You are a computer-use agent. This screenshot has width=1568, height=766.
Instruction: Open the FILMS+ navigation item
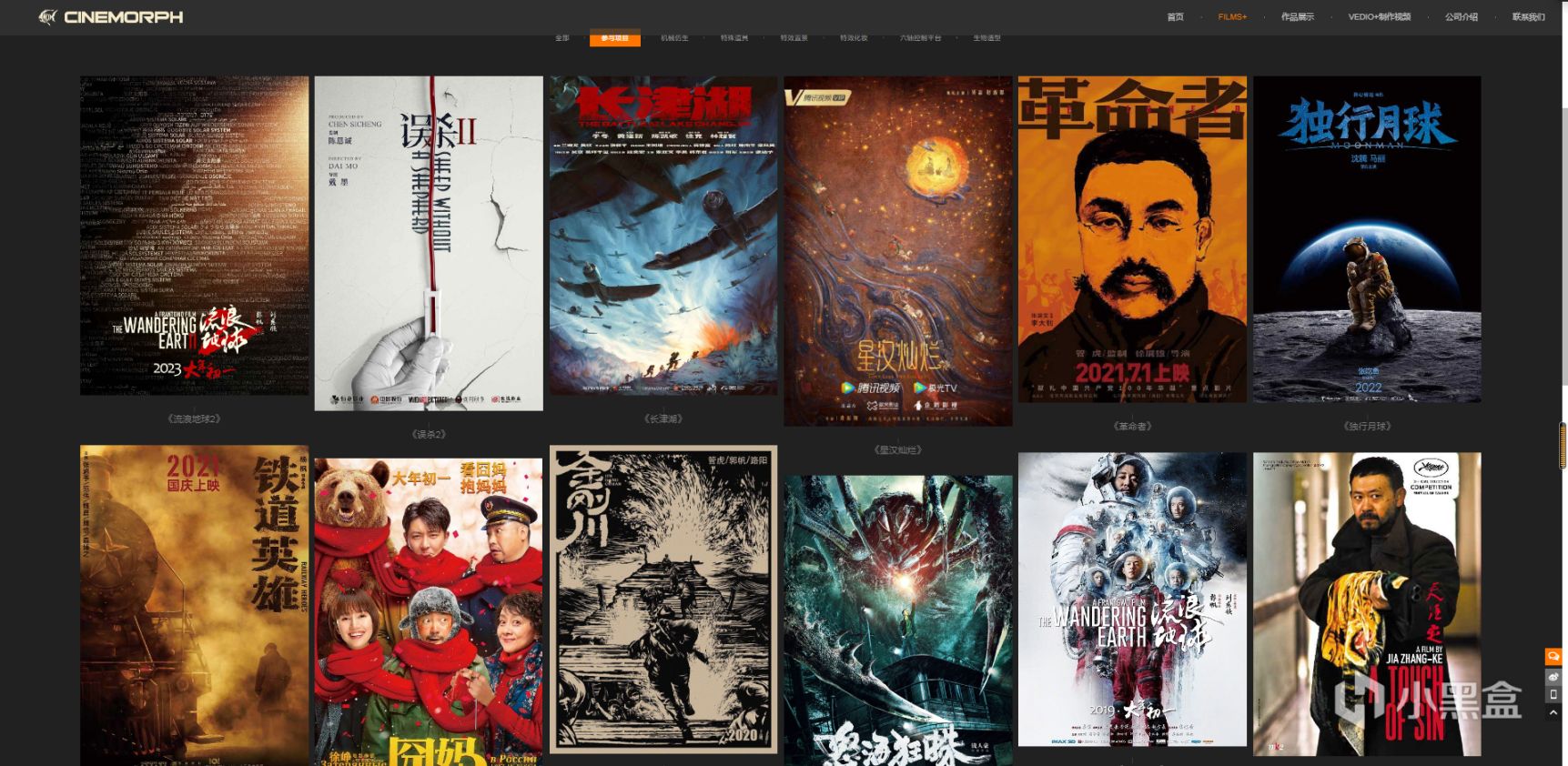(1232, 16)
